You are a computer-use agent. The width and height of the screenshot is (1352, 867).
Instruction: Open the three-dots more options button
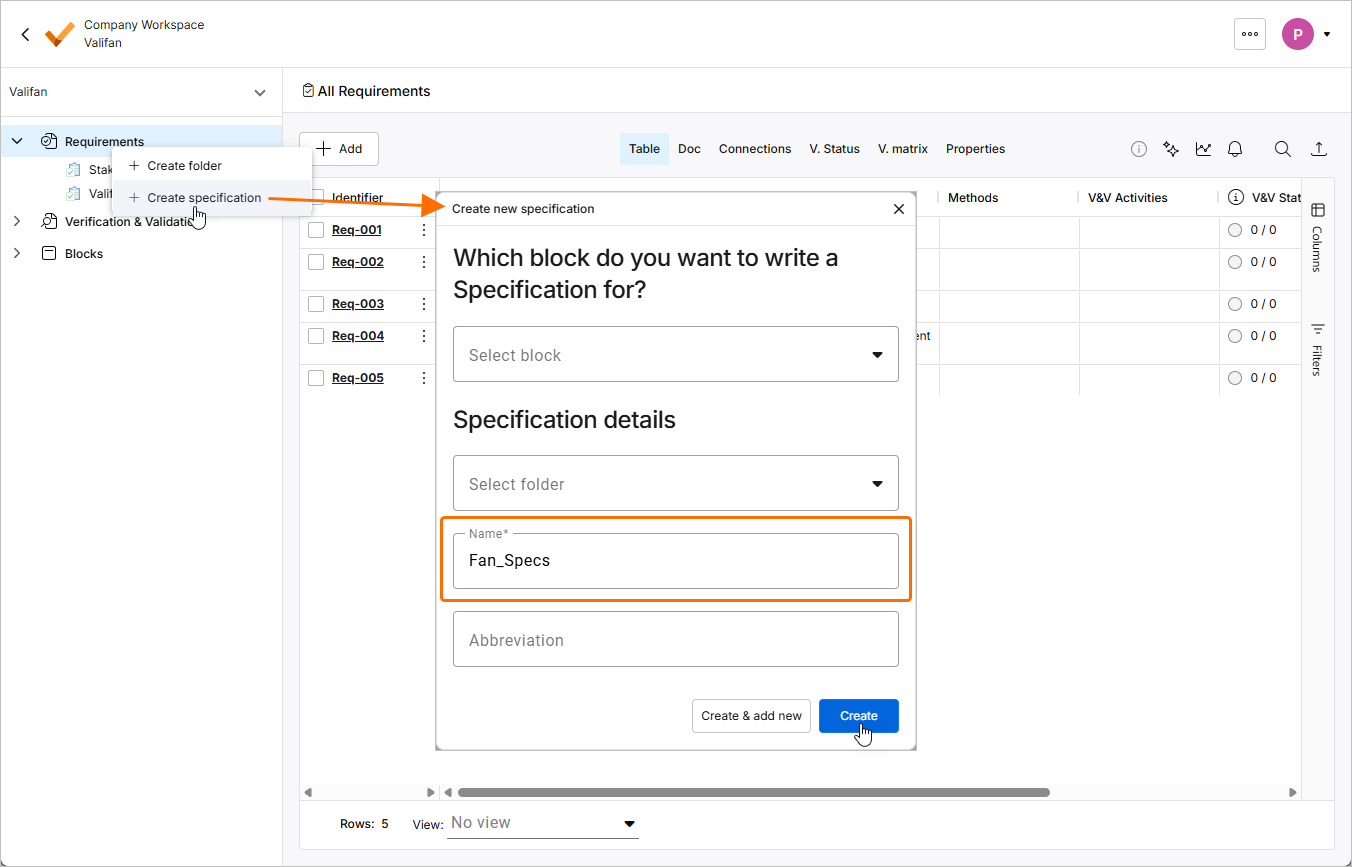pyautogui.click(x=1250, y=34)
